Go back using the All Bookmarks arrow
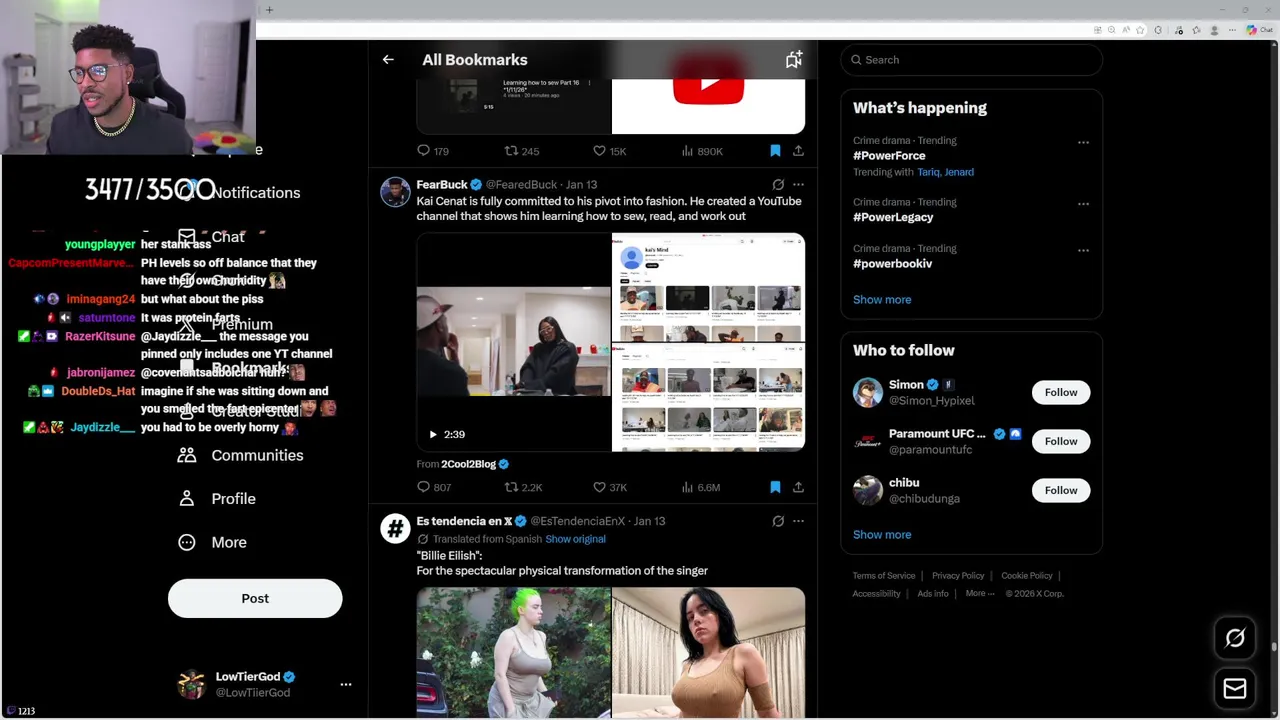 (x=388, y=60)
